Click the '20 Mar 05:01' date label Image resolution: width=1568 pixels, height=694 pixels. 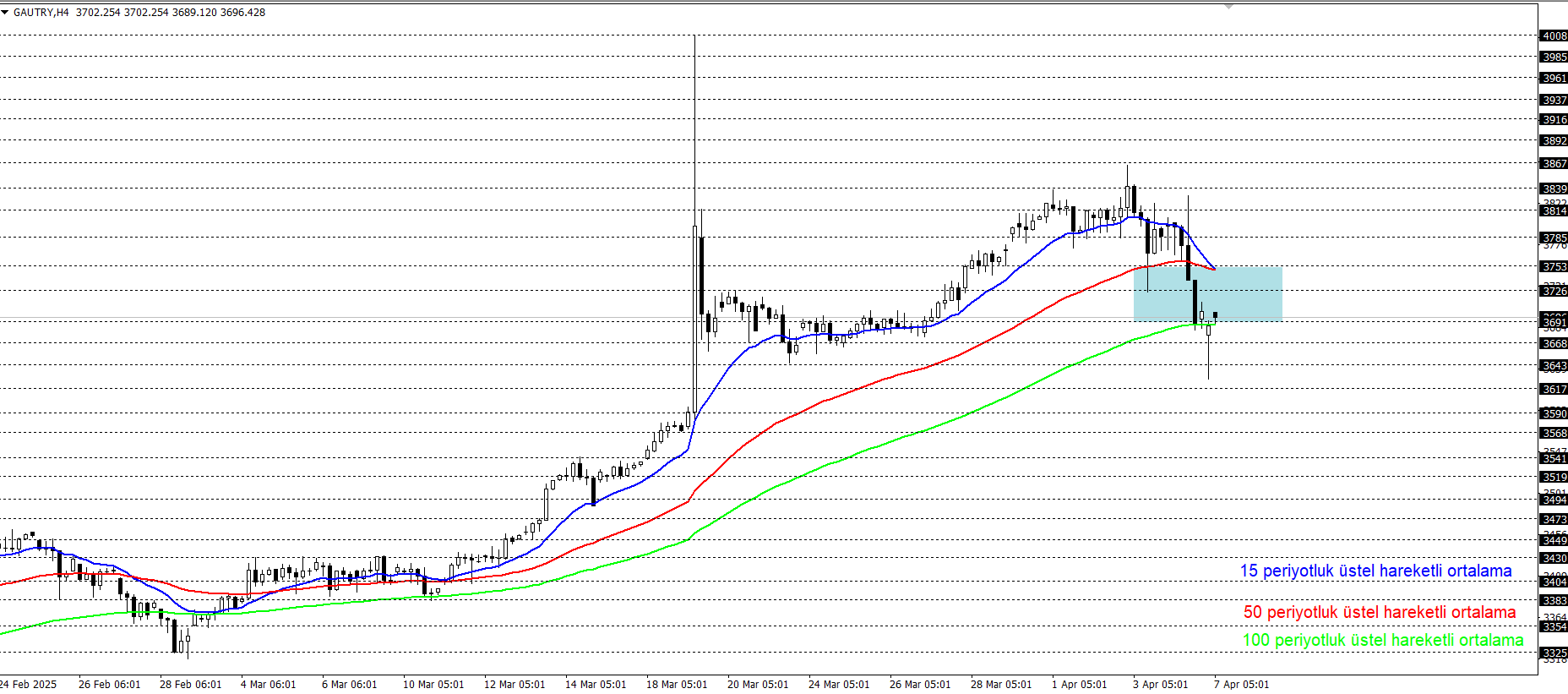pos(758,684)
